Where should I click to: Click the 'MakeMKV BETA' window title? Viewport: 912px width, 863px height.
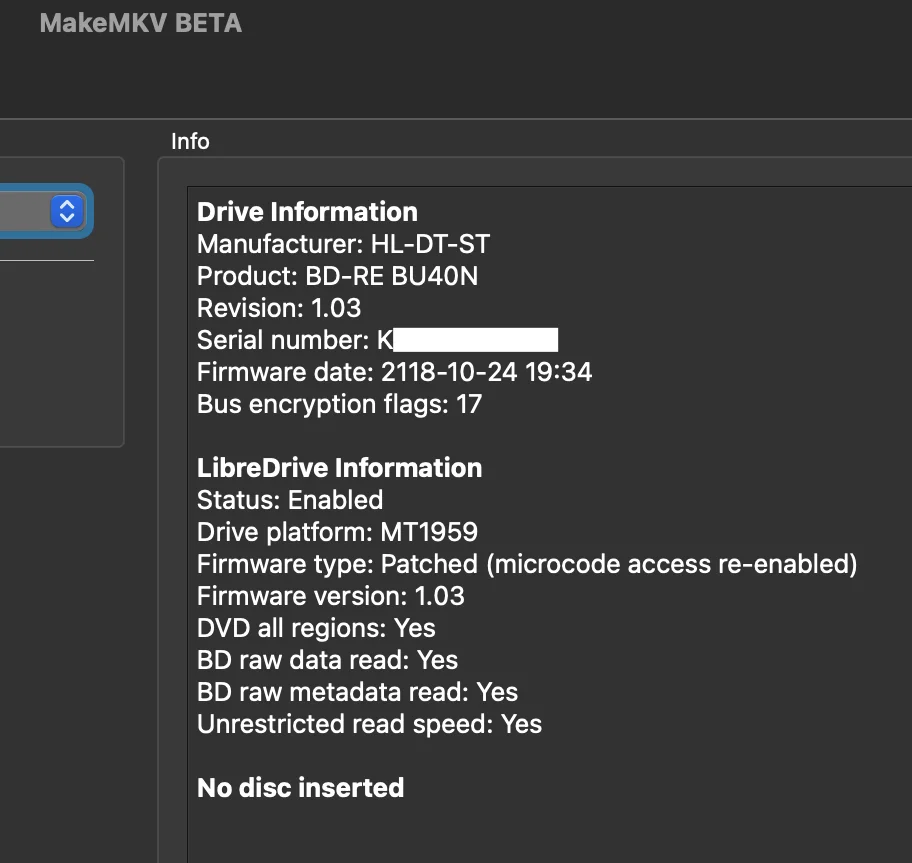coord(141,23)
